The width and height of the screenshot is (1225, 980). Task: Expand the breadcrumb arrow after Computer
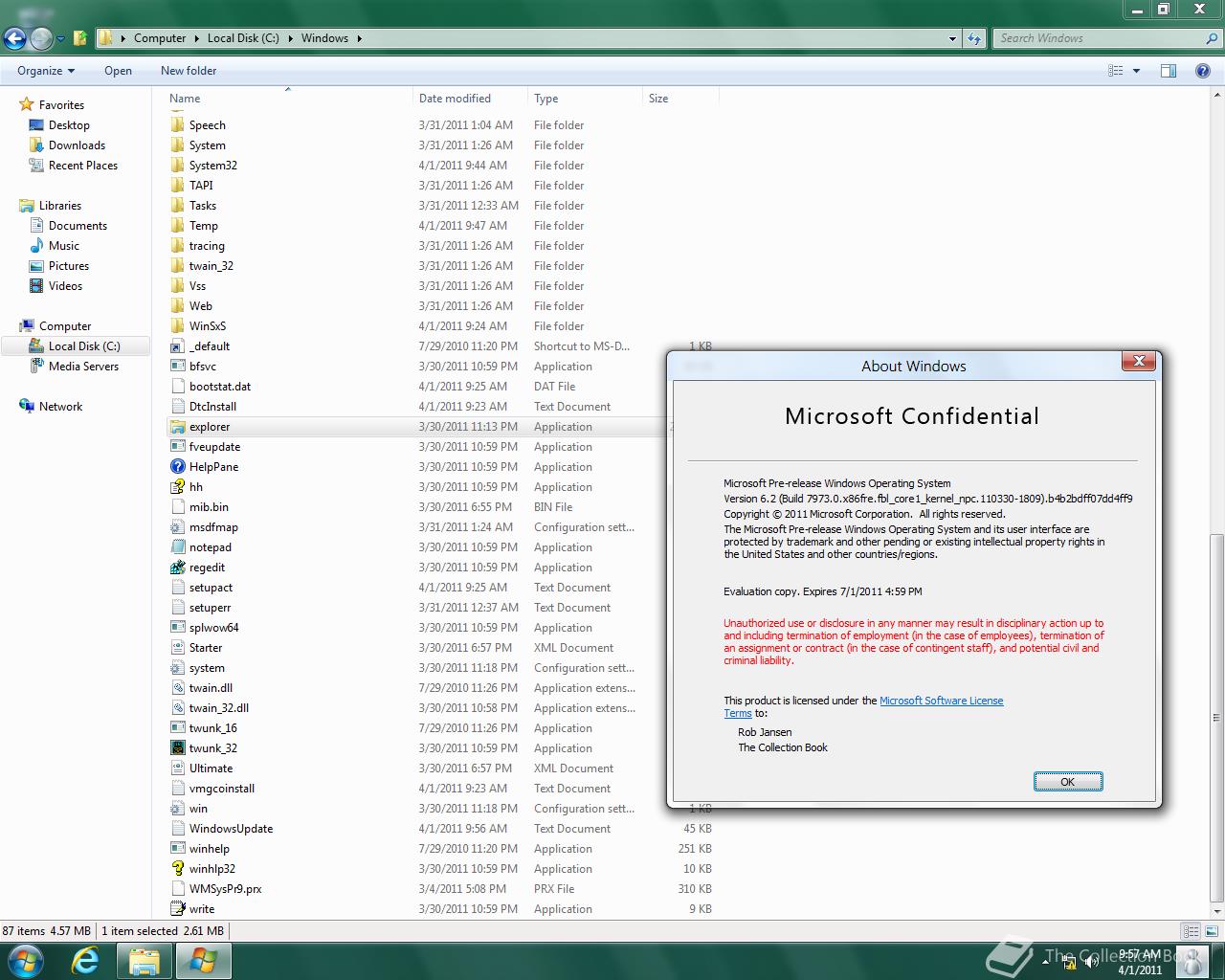point(196,38)
